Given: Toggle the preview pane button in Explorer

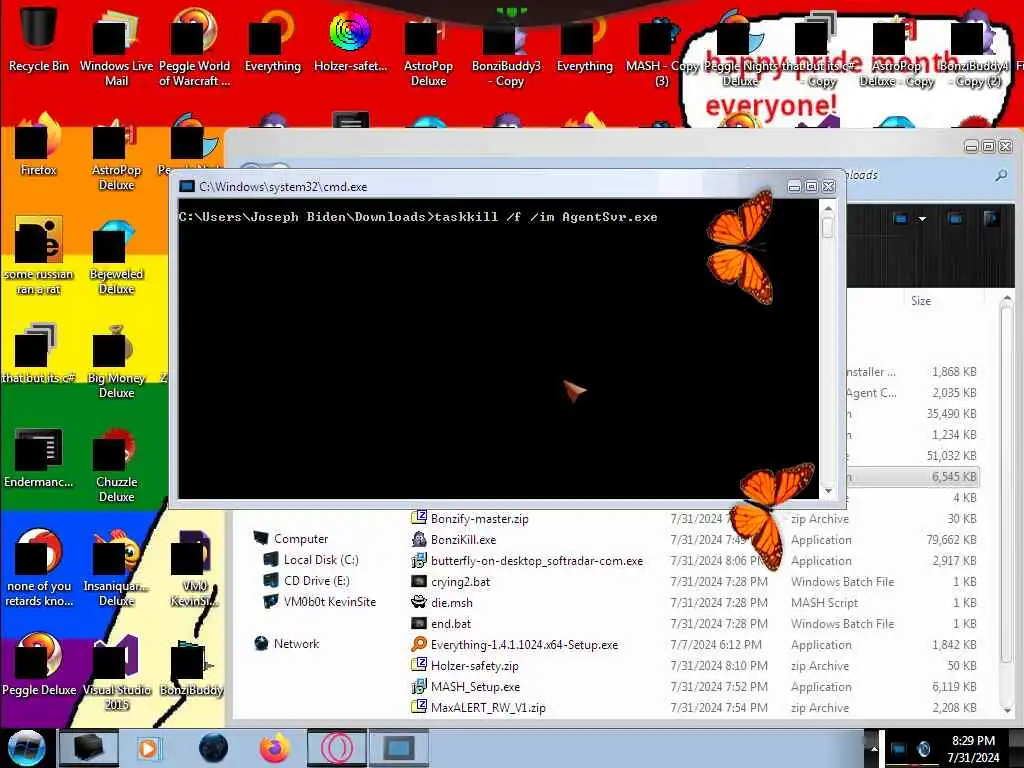Looking at the screenshot, I should coord(955,218).
